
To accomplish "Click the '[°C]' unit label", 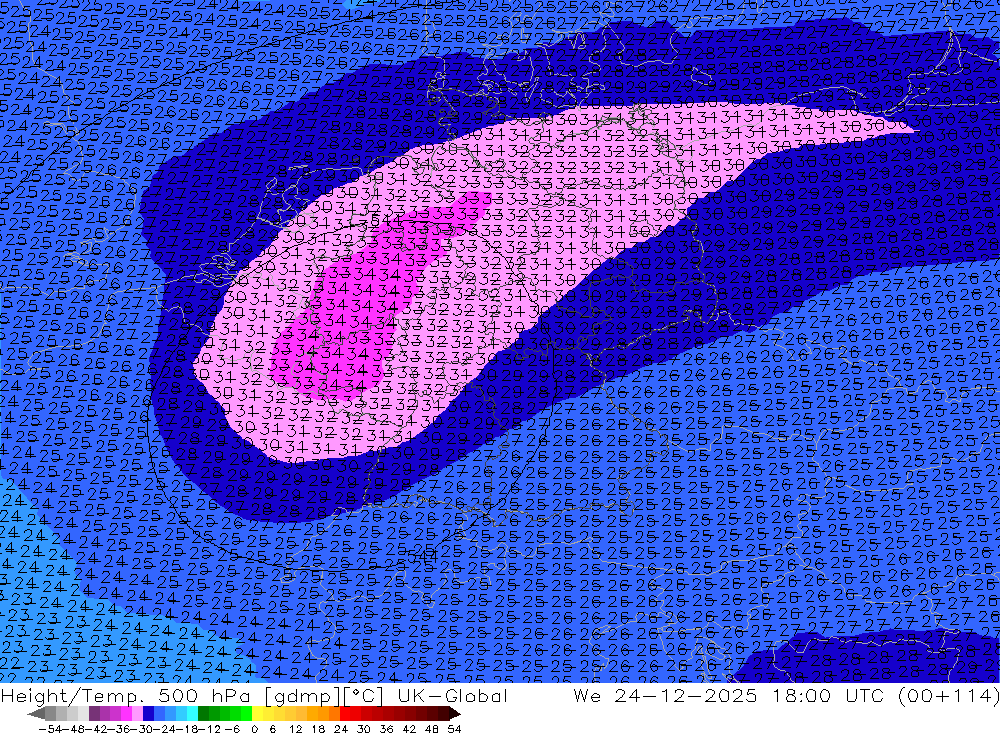I will click(x=363, y=695).
